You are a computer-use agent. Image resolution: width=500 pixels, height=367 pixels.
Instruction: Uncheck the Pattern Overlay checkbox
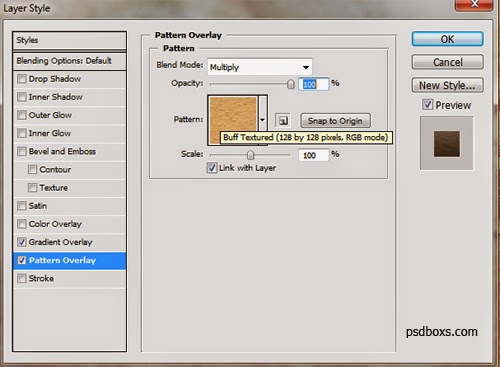click(22, 260)
